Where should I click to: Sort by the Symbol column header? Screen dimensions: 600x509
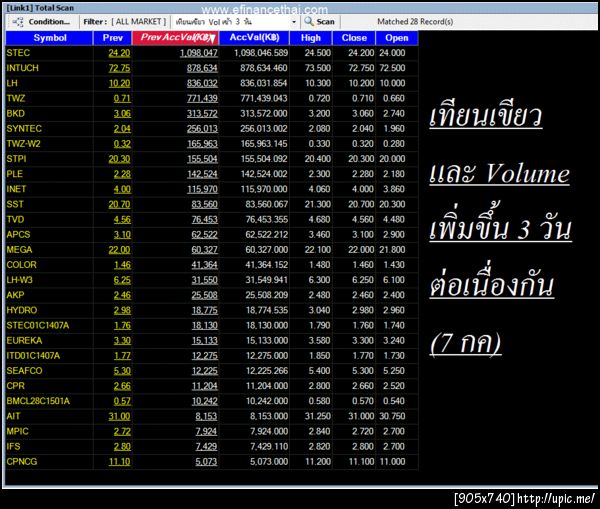pyautogui.click(x=49, y=38)
